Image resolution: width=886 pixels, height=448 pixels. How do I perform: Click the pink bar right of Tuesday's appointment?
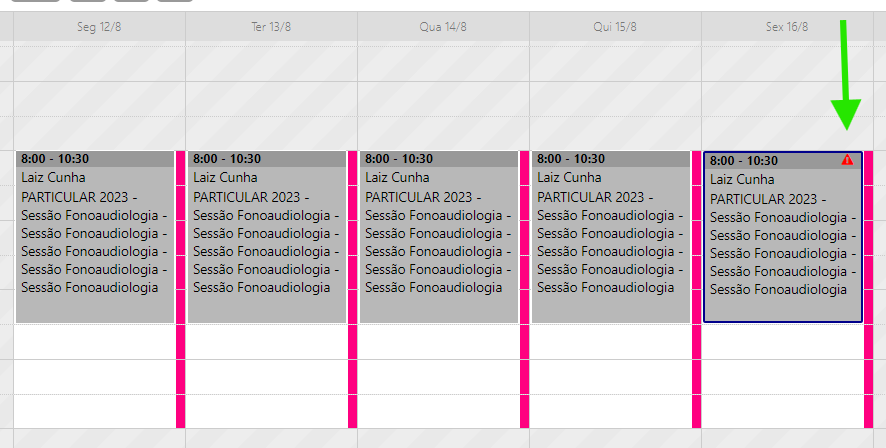(353, 290)
